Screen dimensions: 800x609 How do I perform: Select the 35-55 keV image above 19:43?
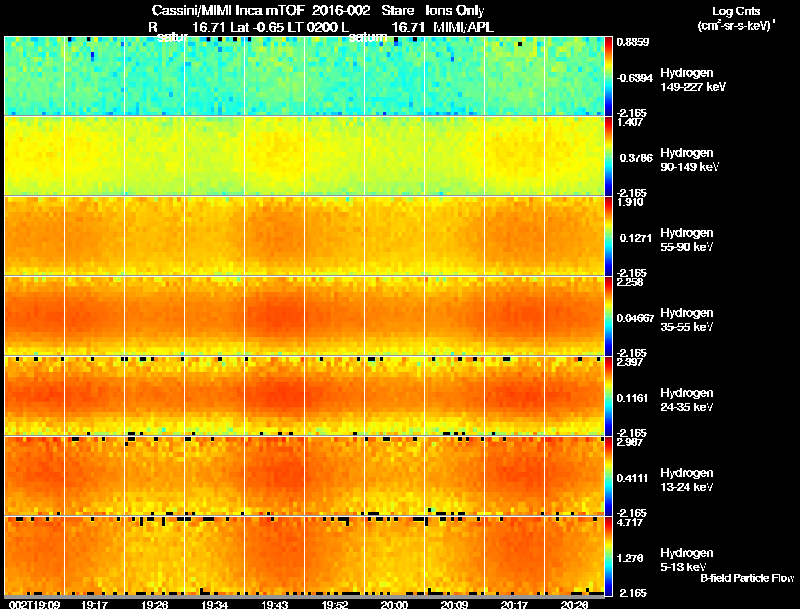pyautogui.click(x=274, y=316)
